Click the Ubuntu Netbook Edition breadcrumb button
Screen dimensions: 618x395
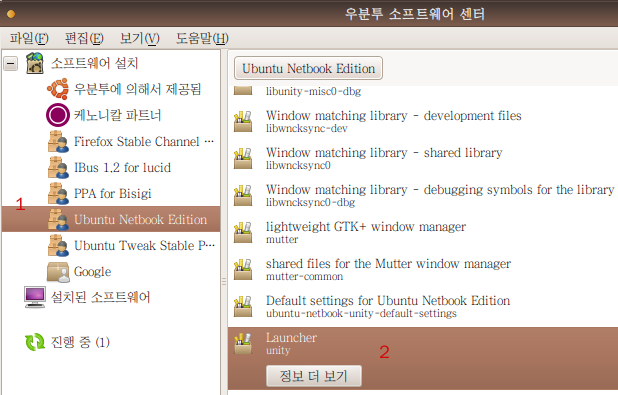click(308, 68)
